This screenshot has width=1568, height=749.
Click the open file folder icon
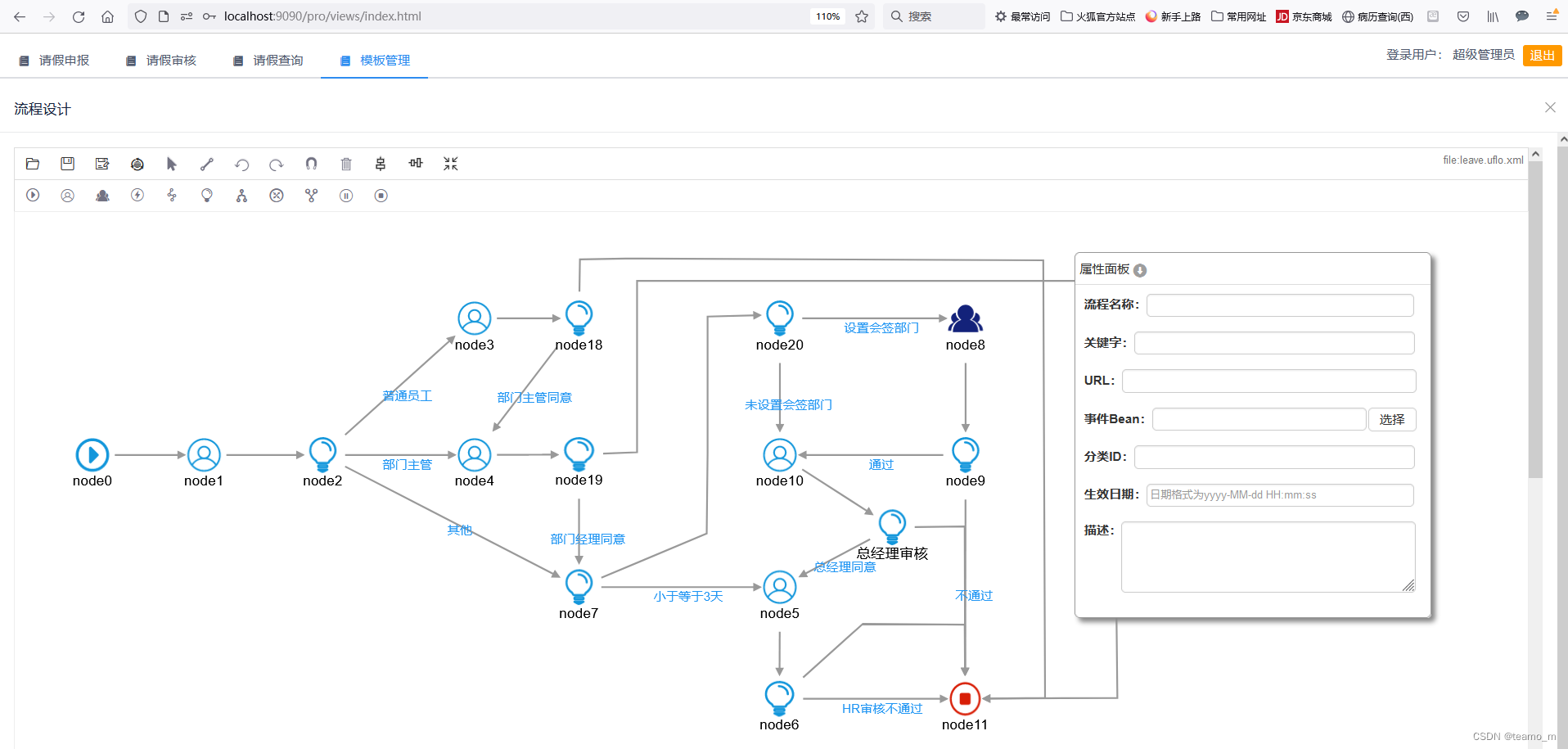33,164
